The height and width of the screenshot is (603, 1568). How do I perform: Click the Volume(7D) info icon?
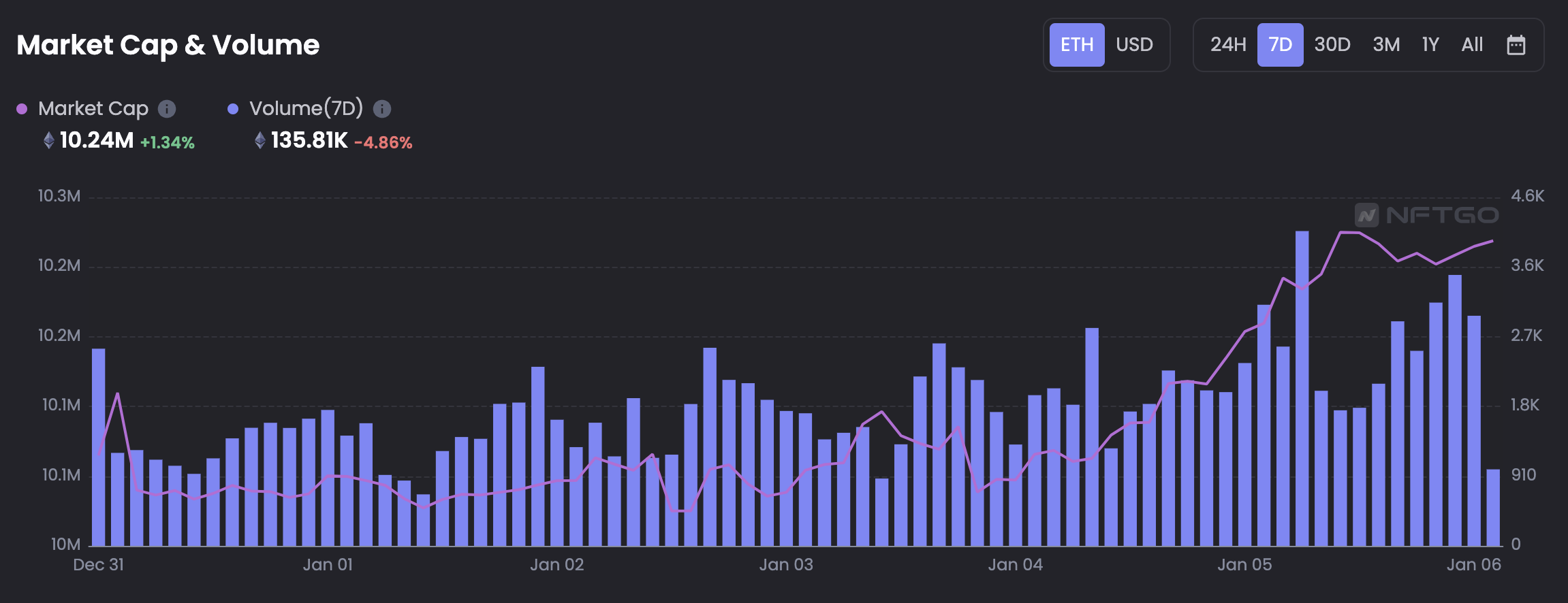(x=382, y=109)
